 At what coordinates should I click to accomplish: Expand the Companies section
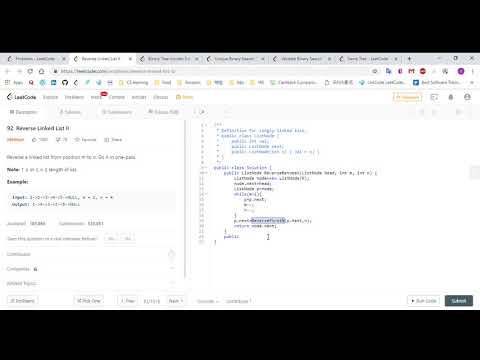coord(91,269)
